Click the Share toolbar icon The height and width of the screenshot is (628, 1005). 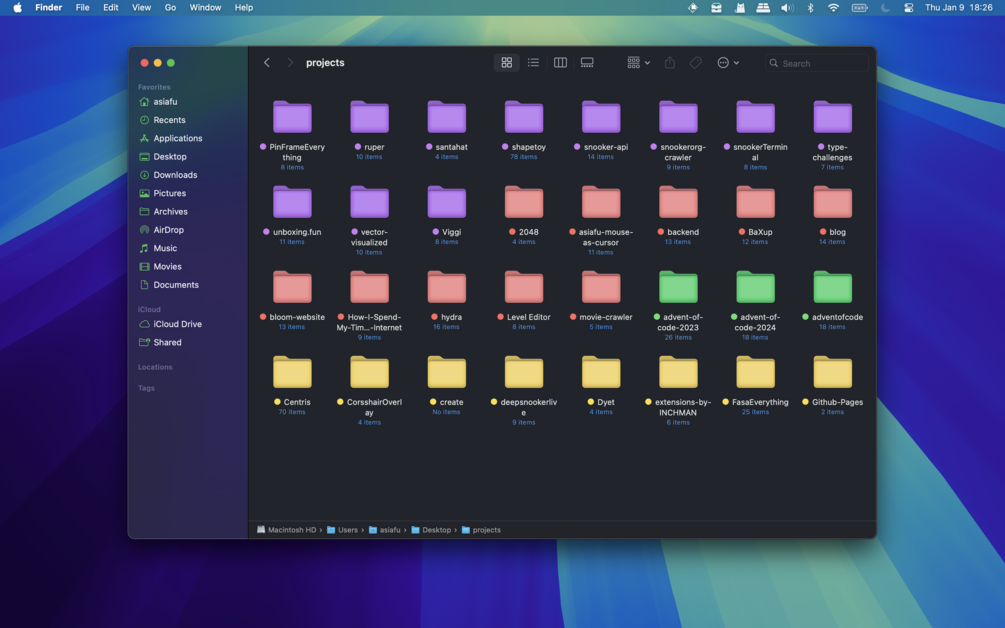(x=670, y=63)
